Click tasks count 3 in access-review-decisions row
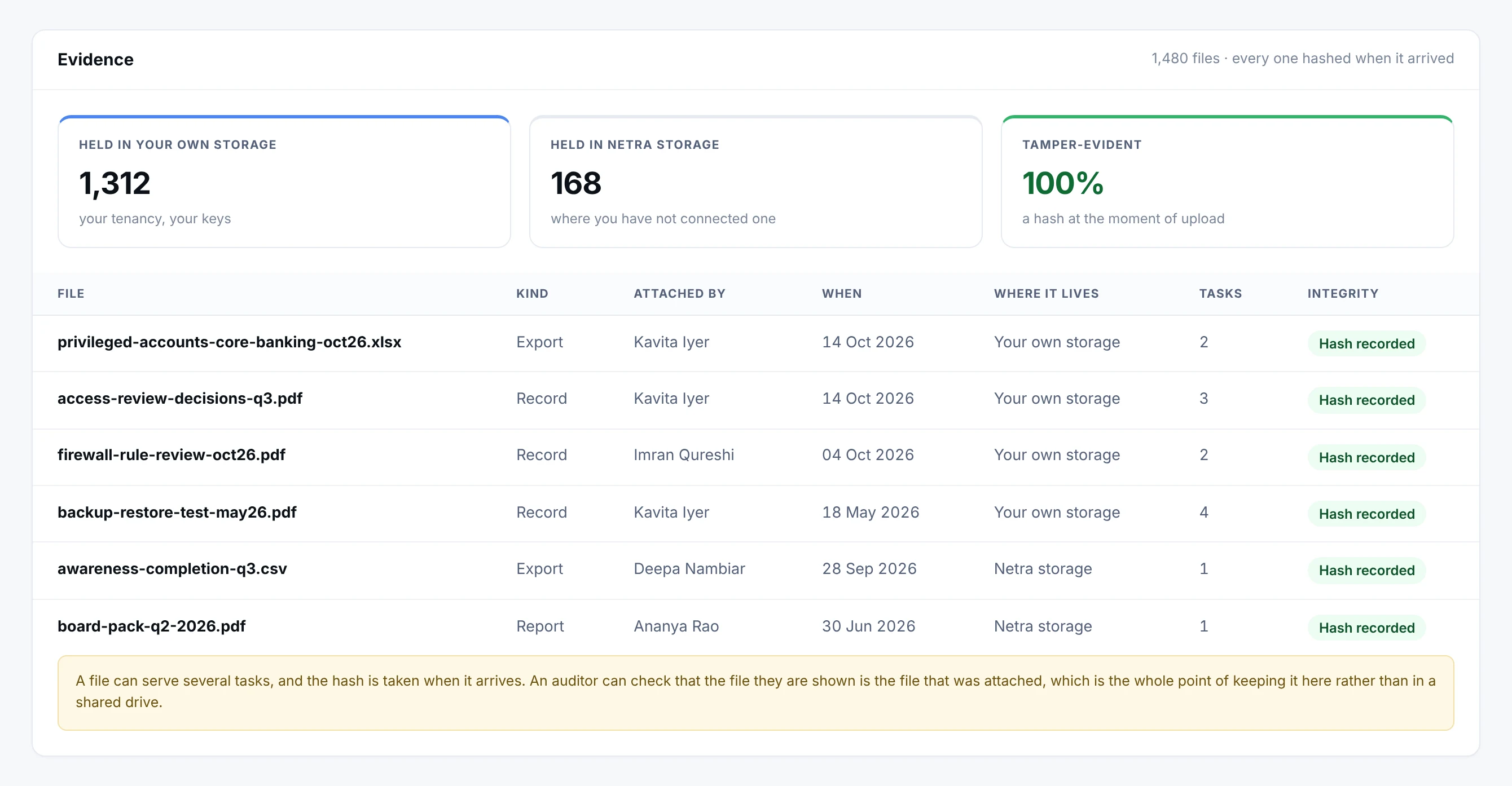This screenshot has width=1512, height=786. 1204,398
